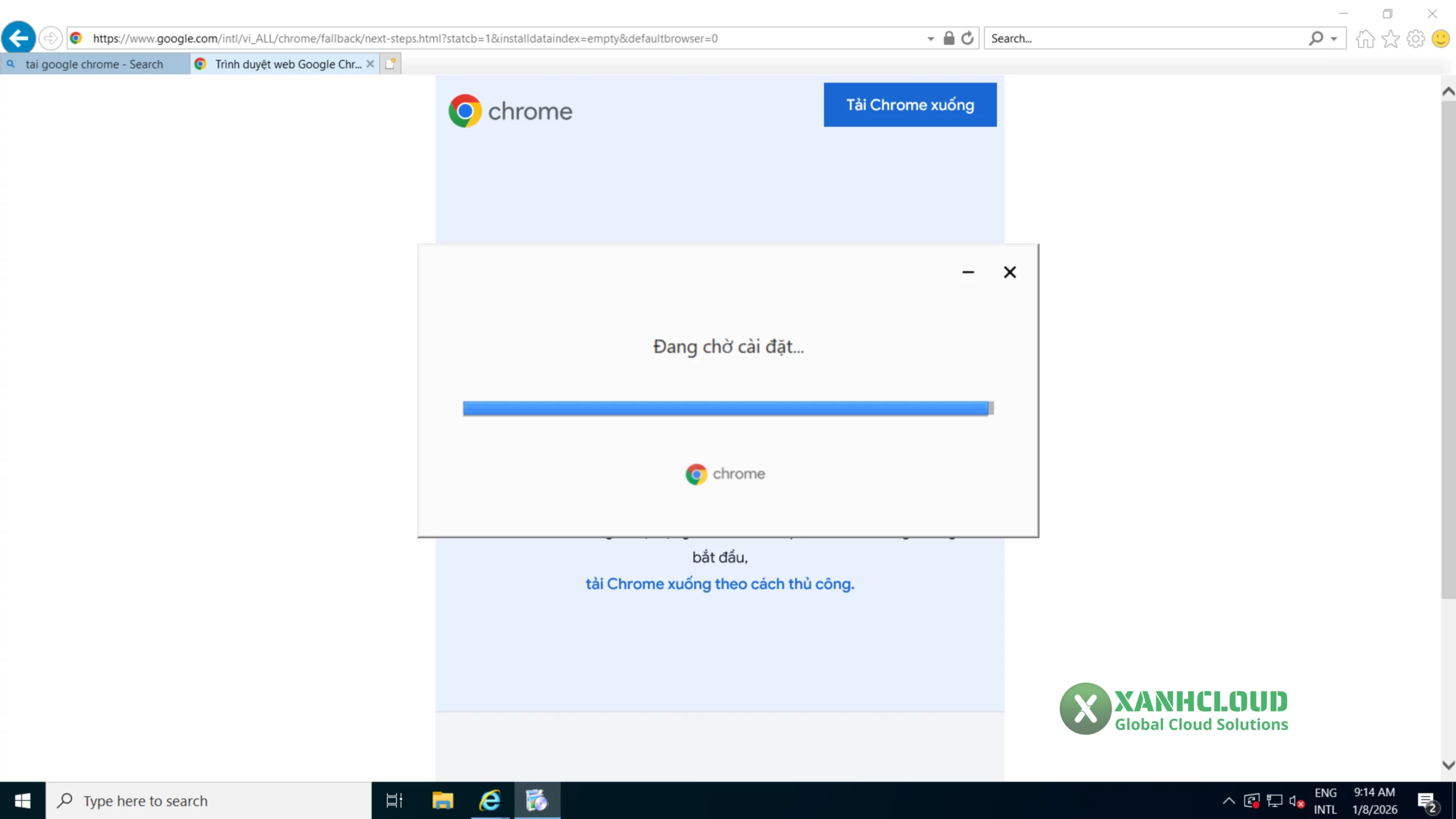The height and width of the screenshot is (819, 1456).
Task: Expand hidden tray icons with the up arrow
Action: pyautogui.click(x=1228, y=800)
